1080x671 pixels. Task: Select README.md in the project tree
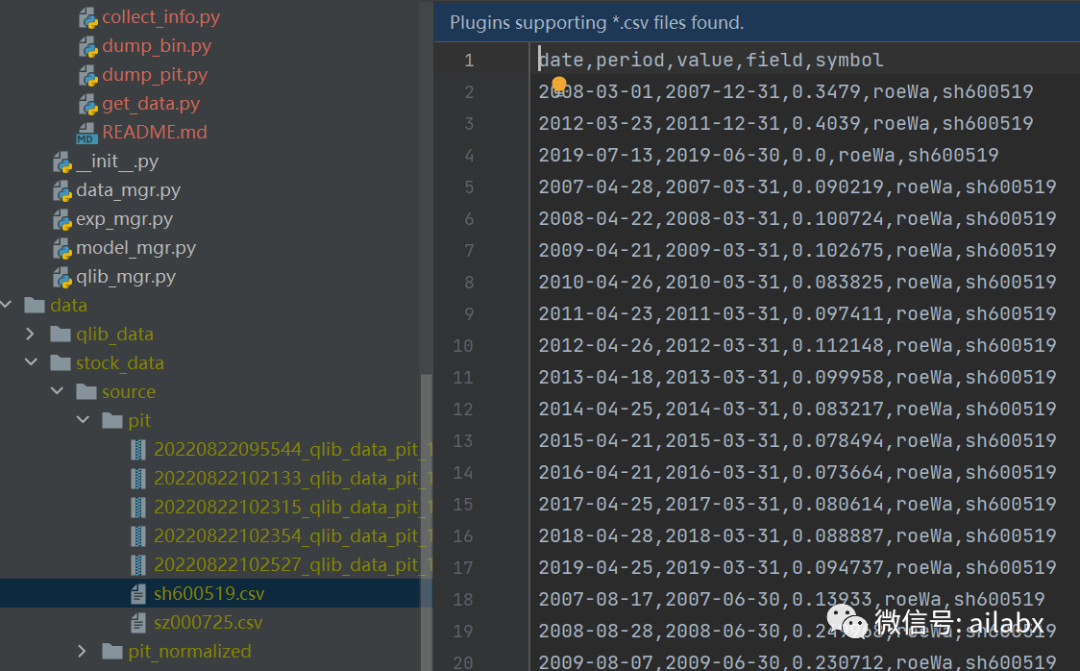coord(155,132)
